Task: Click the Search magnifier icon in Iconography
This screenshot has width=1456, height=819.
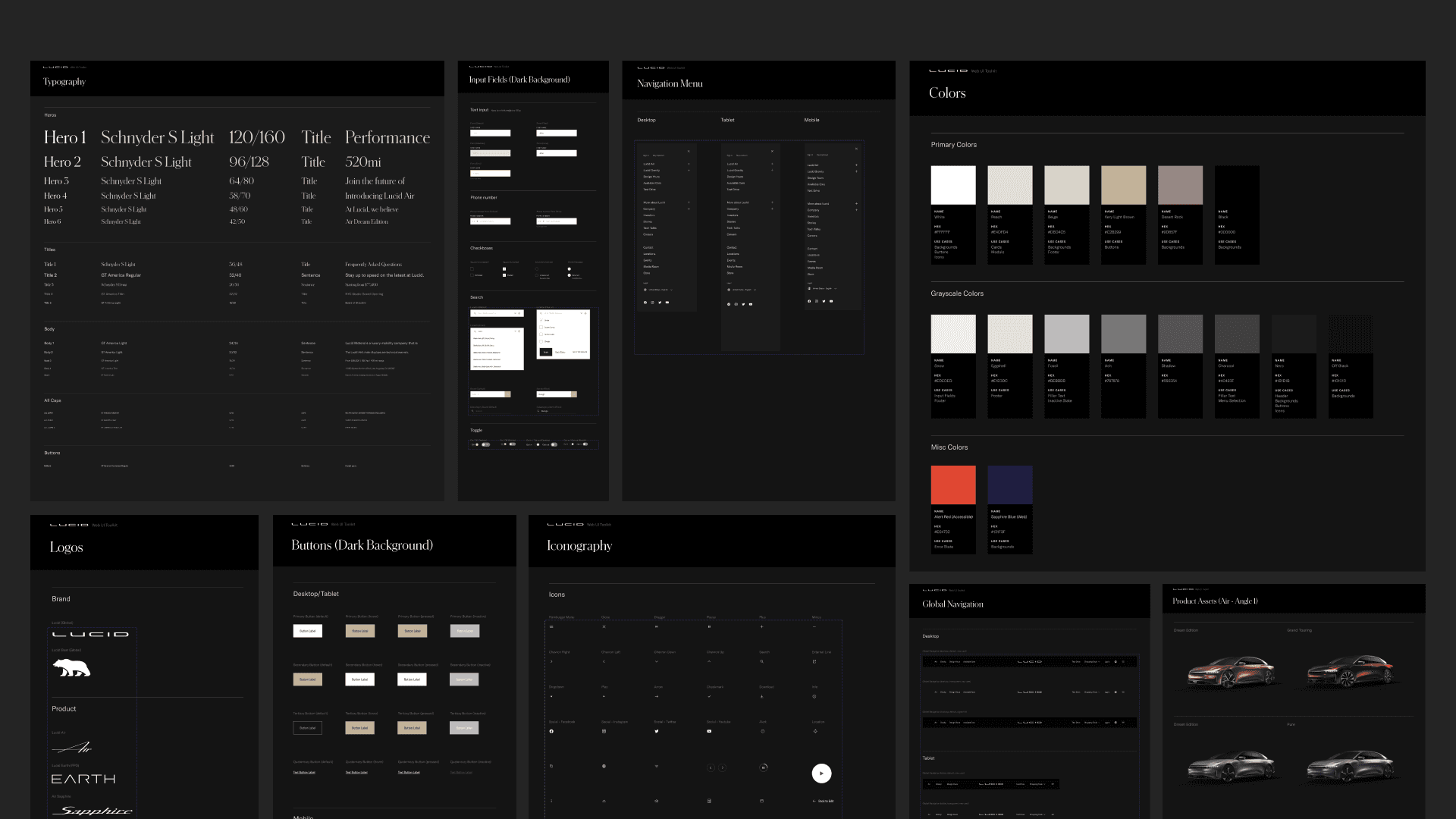Action: 762,661
